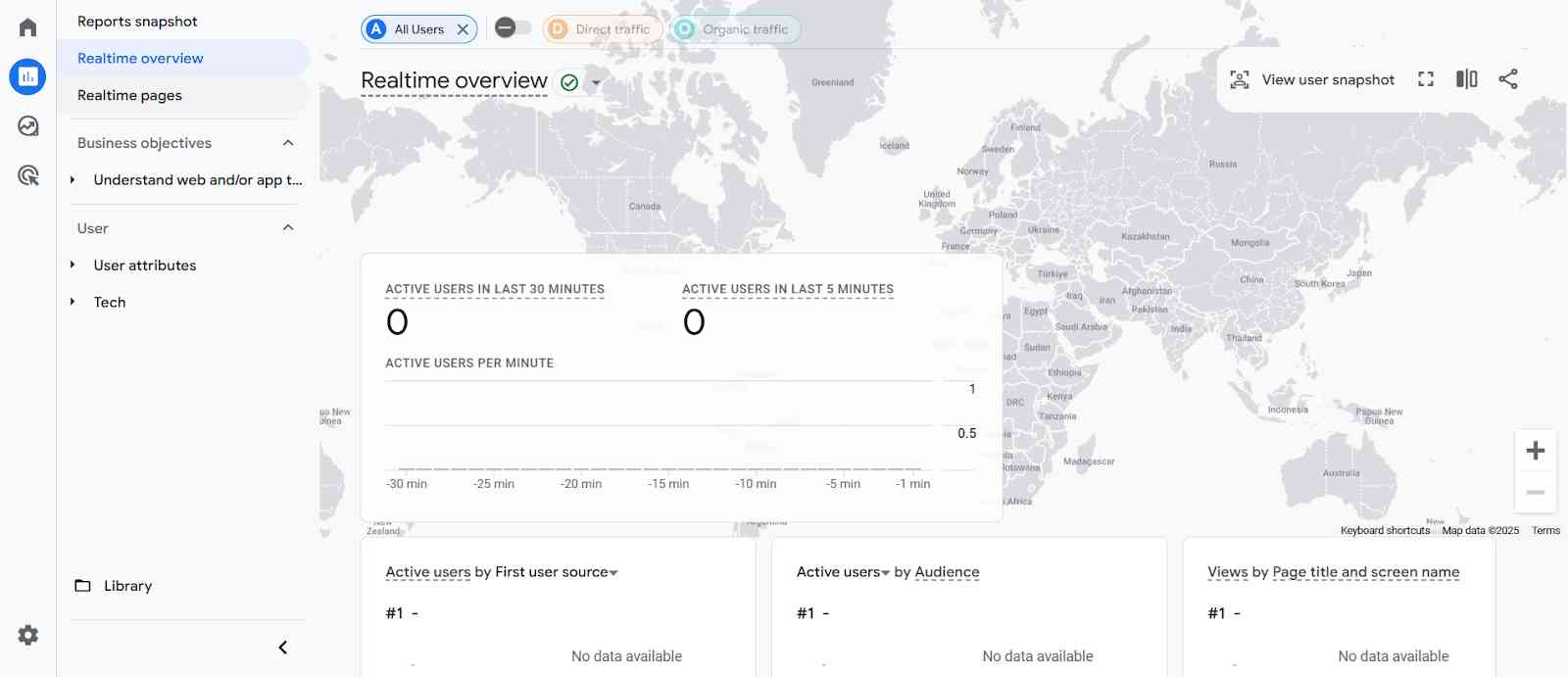Click the Realtime overview page title

[x=454, y=80]
